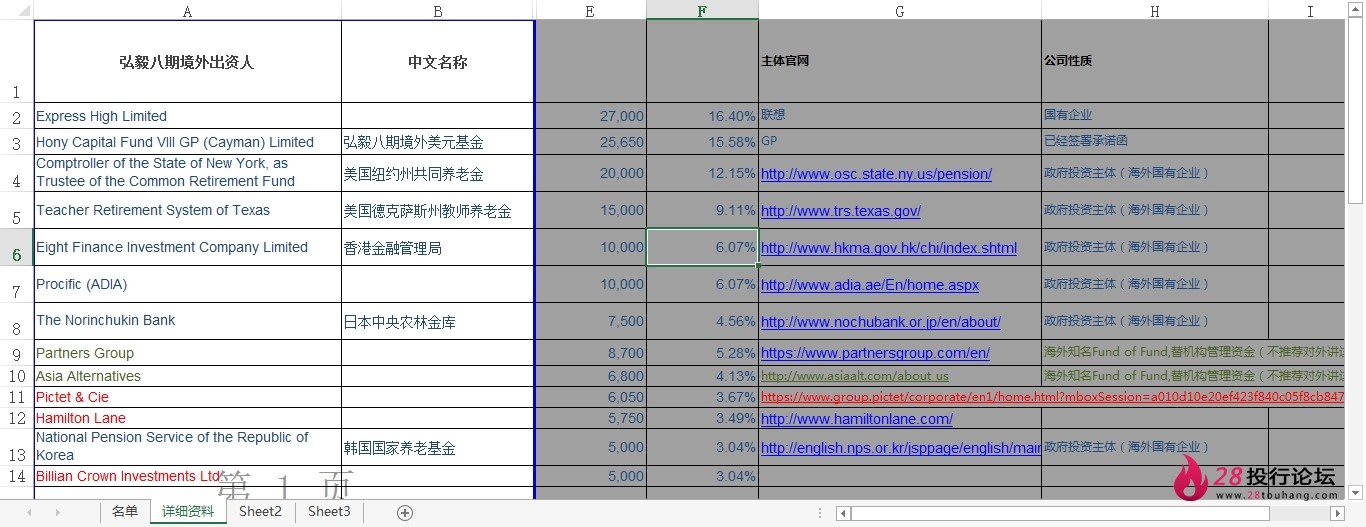Screen dimensions: 1366x527
Task: Switch to the Sheet3 tab
Action: (x=329, y=512)
